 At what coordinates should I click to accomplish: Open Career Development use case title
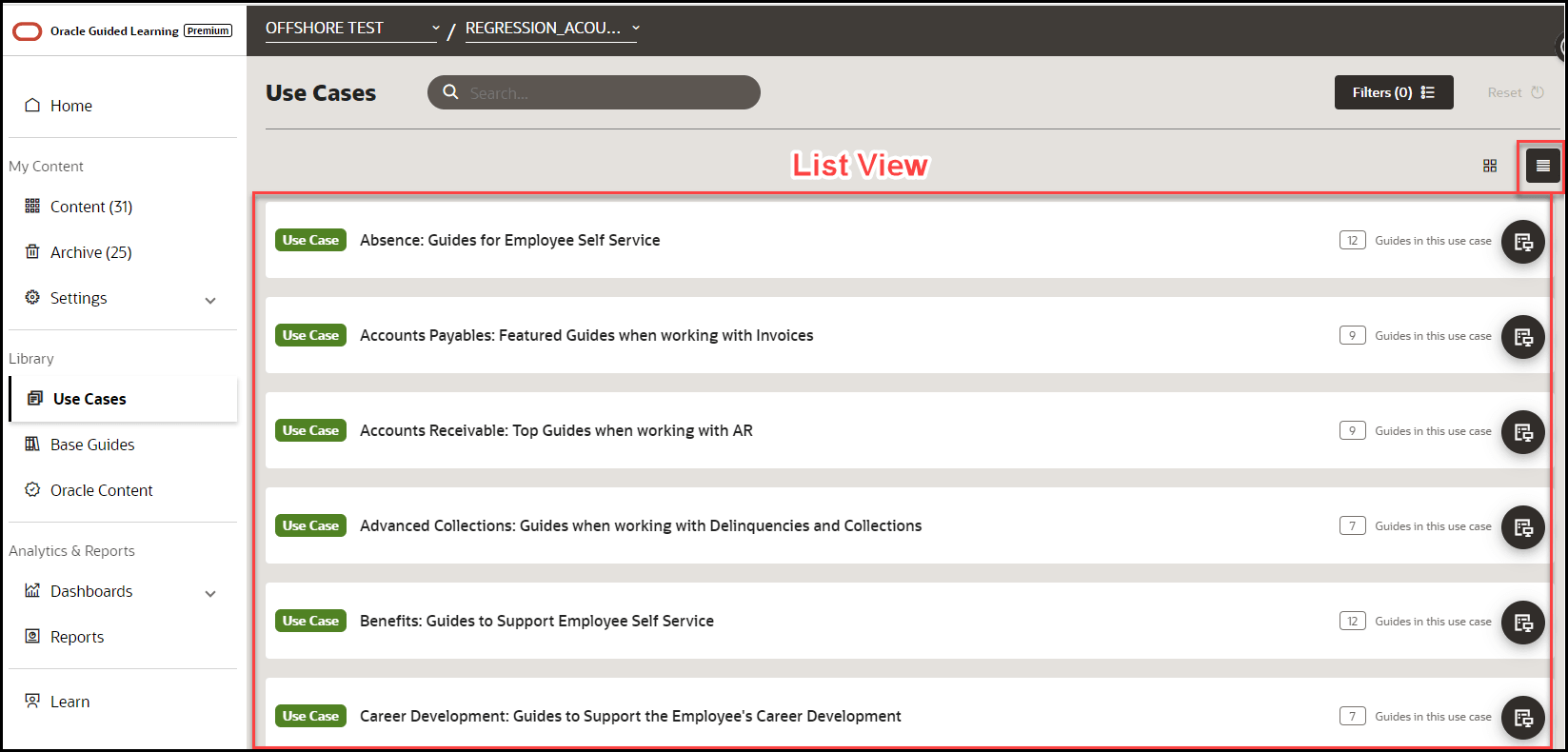point(630,716)
